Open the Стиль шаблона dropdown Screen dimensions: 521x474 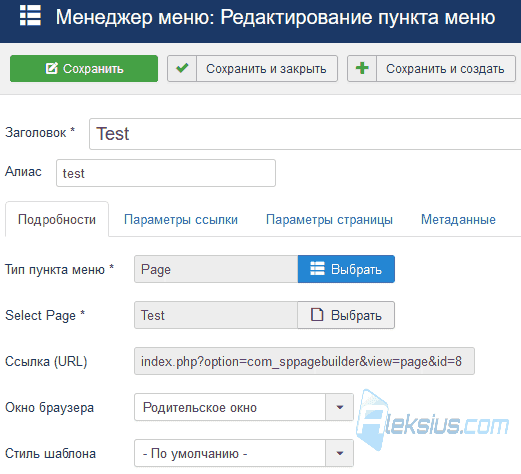click(244, 453)
